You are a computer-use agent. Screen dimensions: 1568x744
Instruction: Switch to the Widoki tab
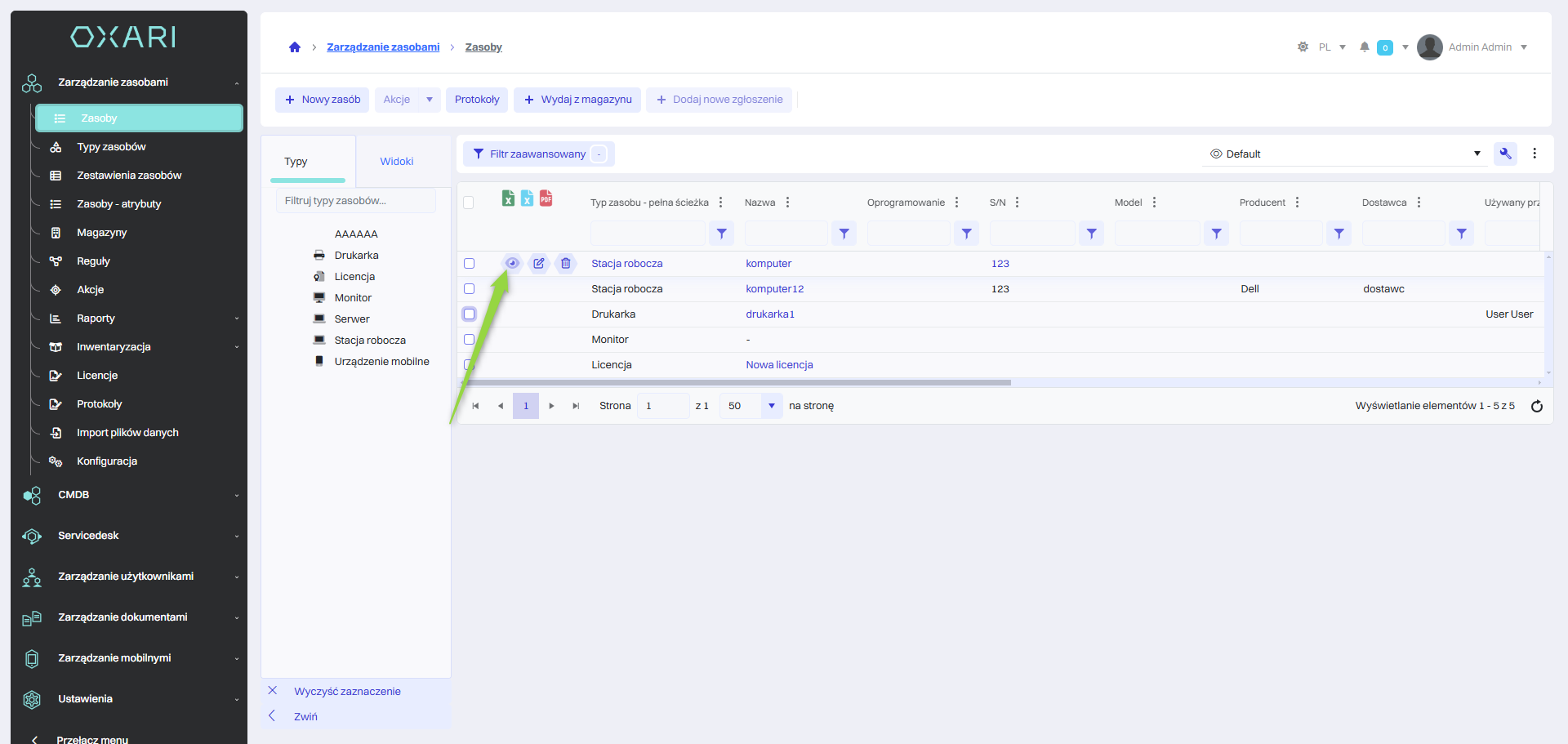tap(397, 162)
